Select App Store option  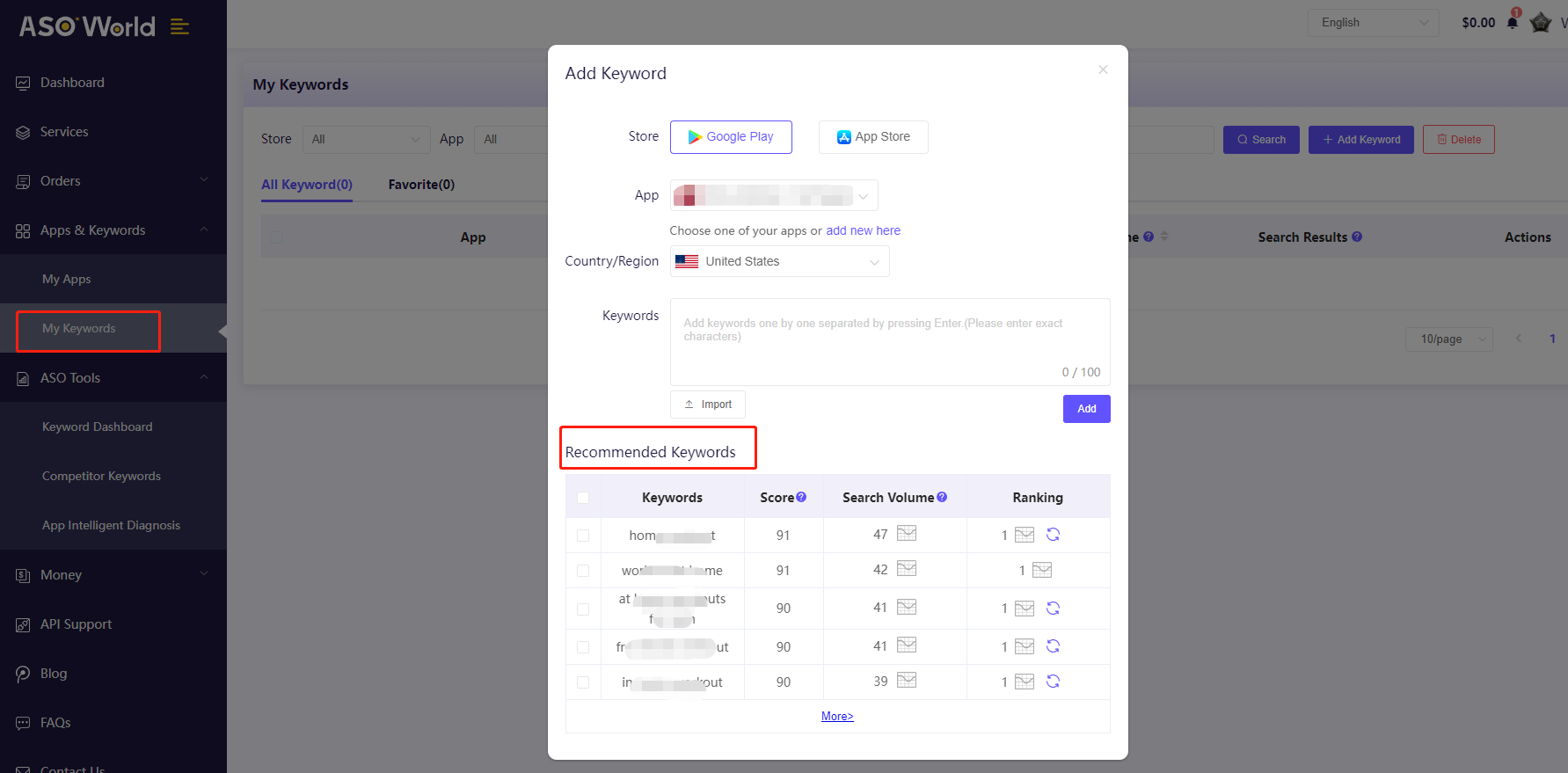coord(873,137)
